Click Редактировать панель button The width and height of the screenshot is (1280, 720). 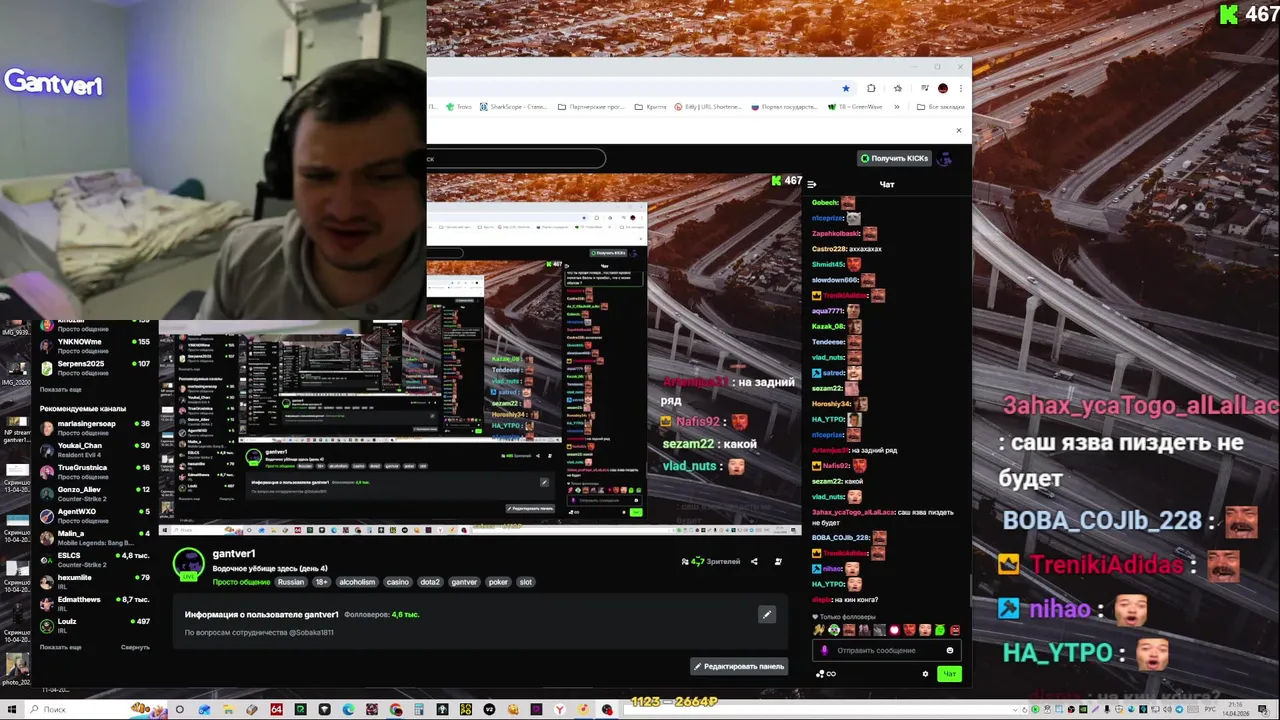[x=739, y=666]
